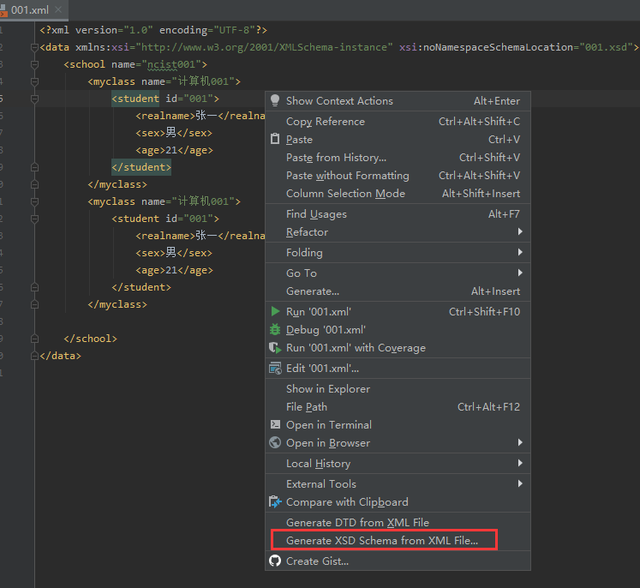
Task: Click the second </myclass> closing tag
Action: tap(117, 304)
